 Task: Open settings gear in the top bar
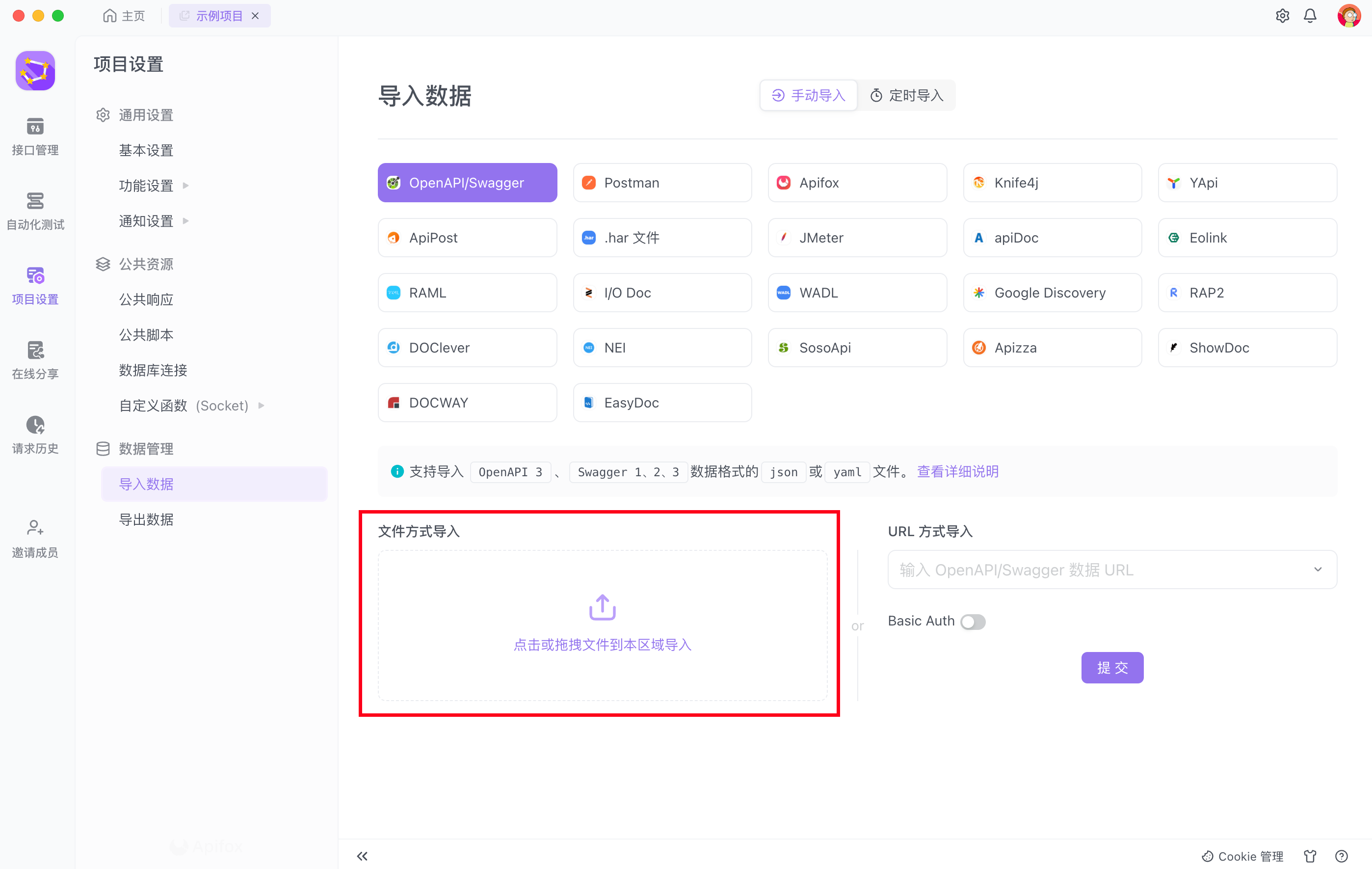point(1282,16)
